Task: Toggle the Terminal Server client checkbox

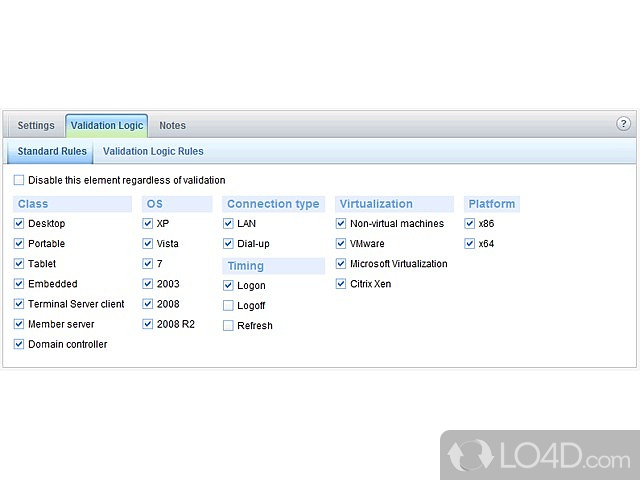Action: point(19,304)
